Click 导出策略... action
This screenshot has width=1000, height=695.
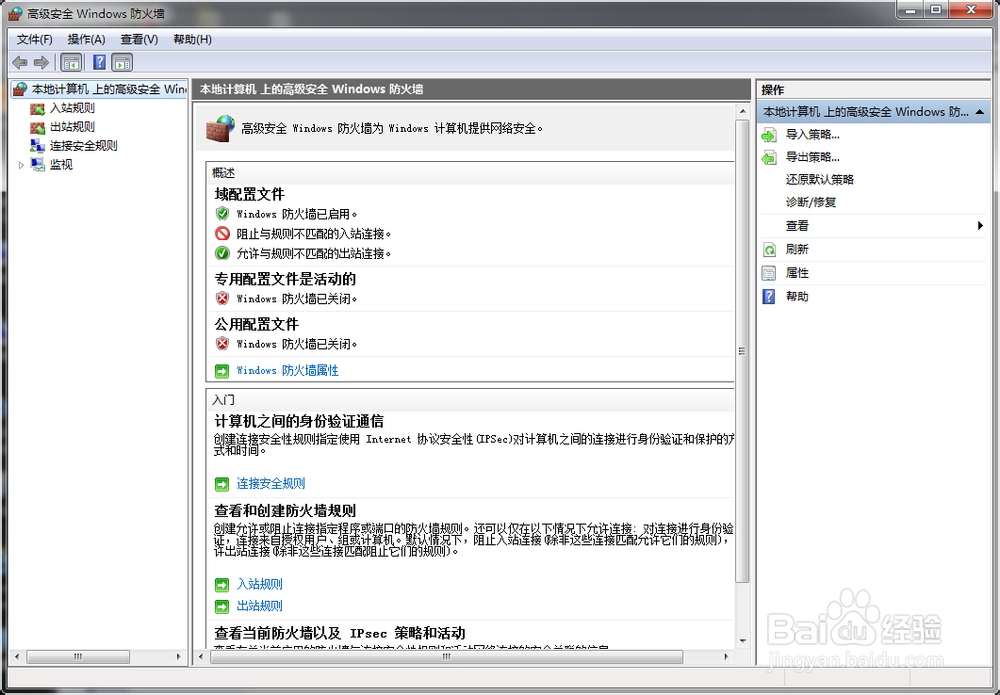(812, 157)
